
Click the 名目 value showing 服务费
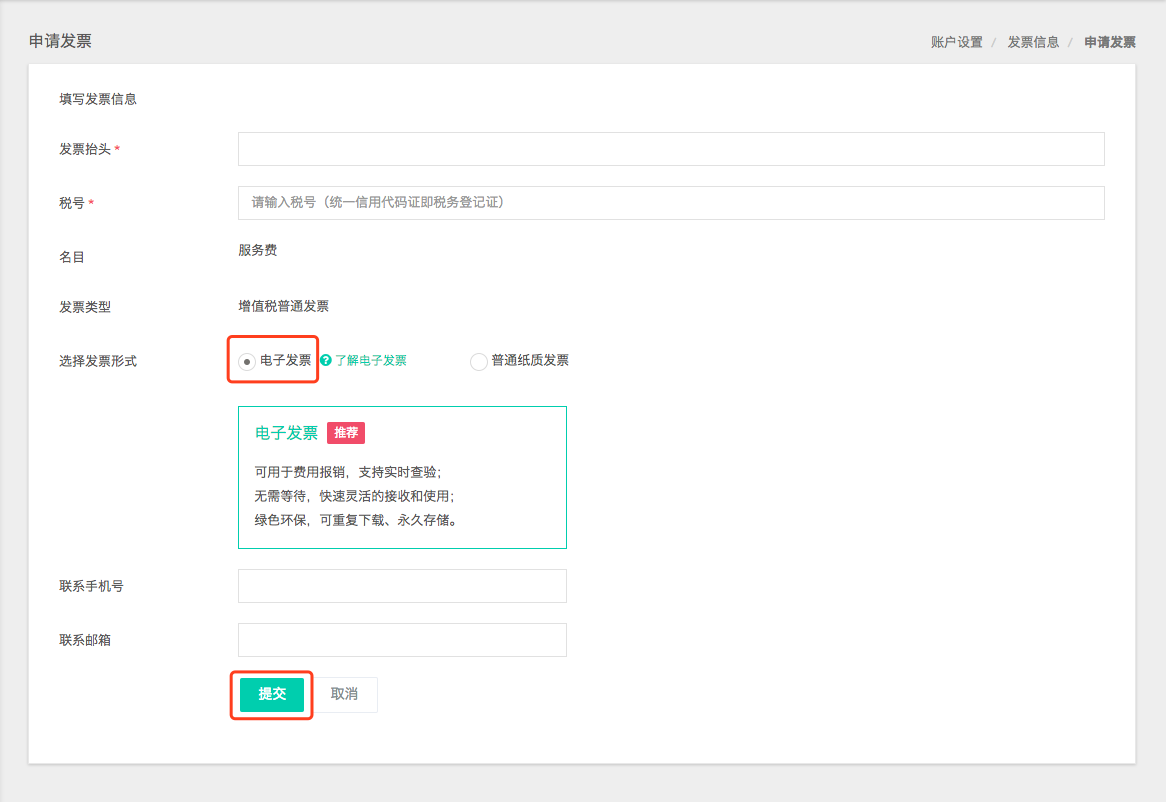pos(258,249)
